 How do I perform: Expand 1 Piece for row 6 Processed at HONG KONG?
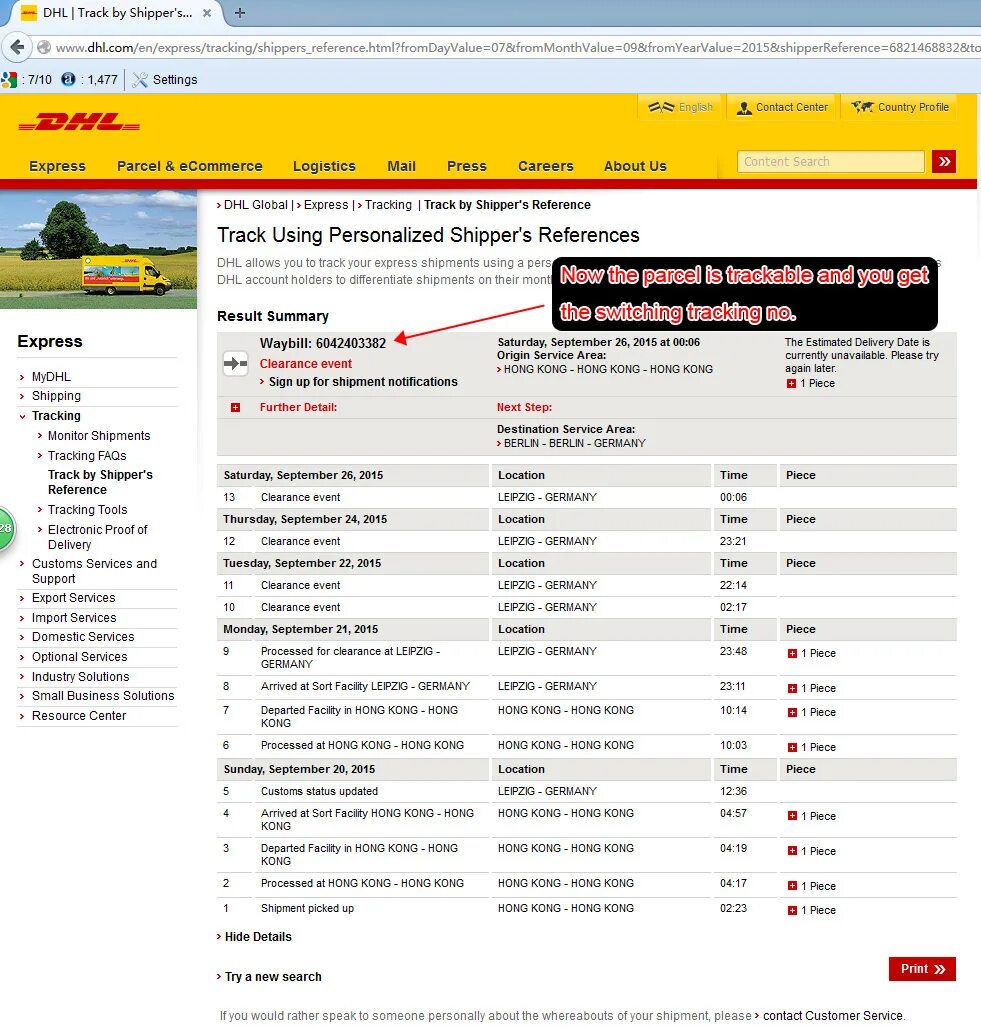(792, 747)
